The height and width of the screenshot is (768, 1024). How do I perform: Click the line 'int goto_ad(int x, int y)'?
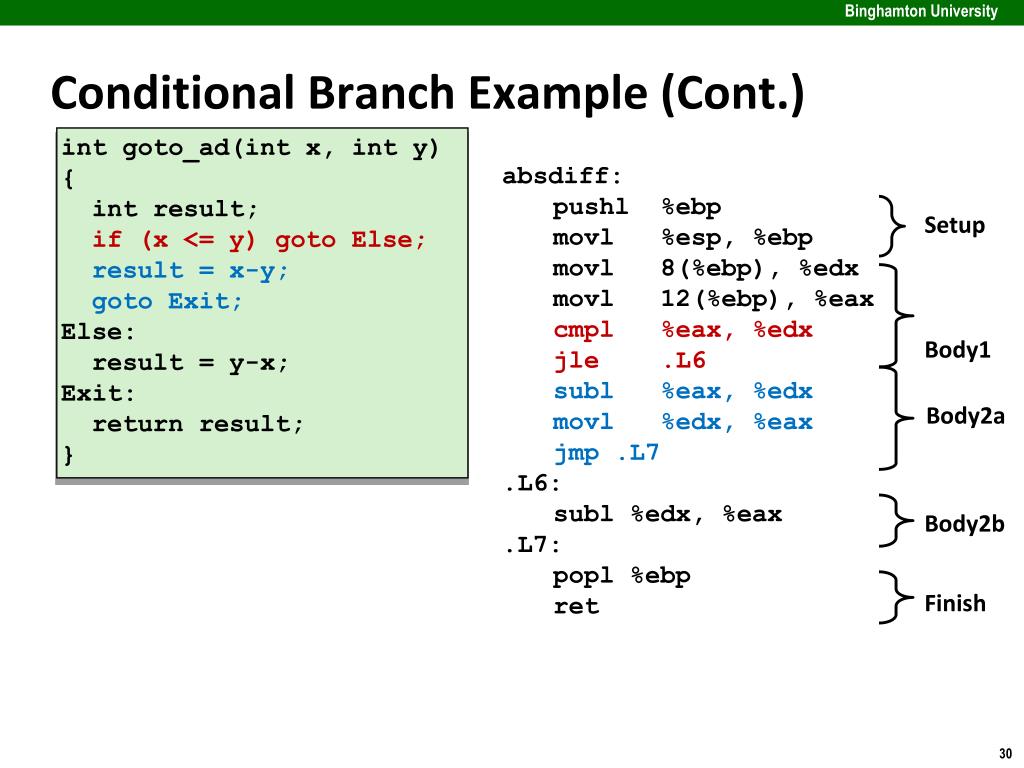coord(250,149)
